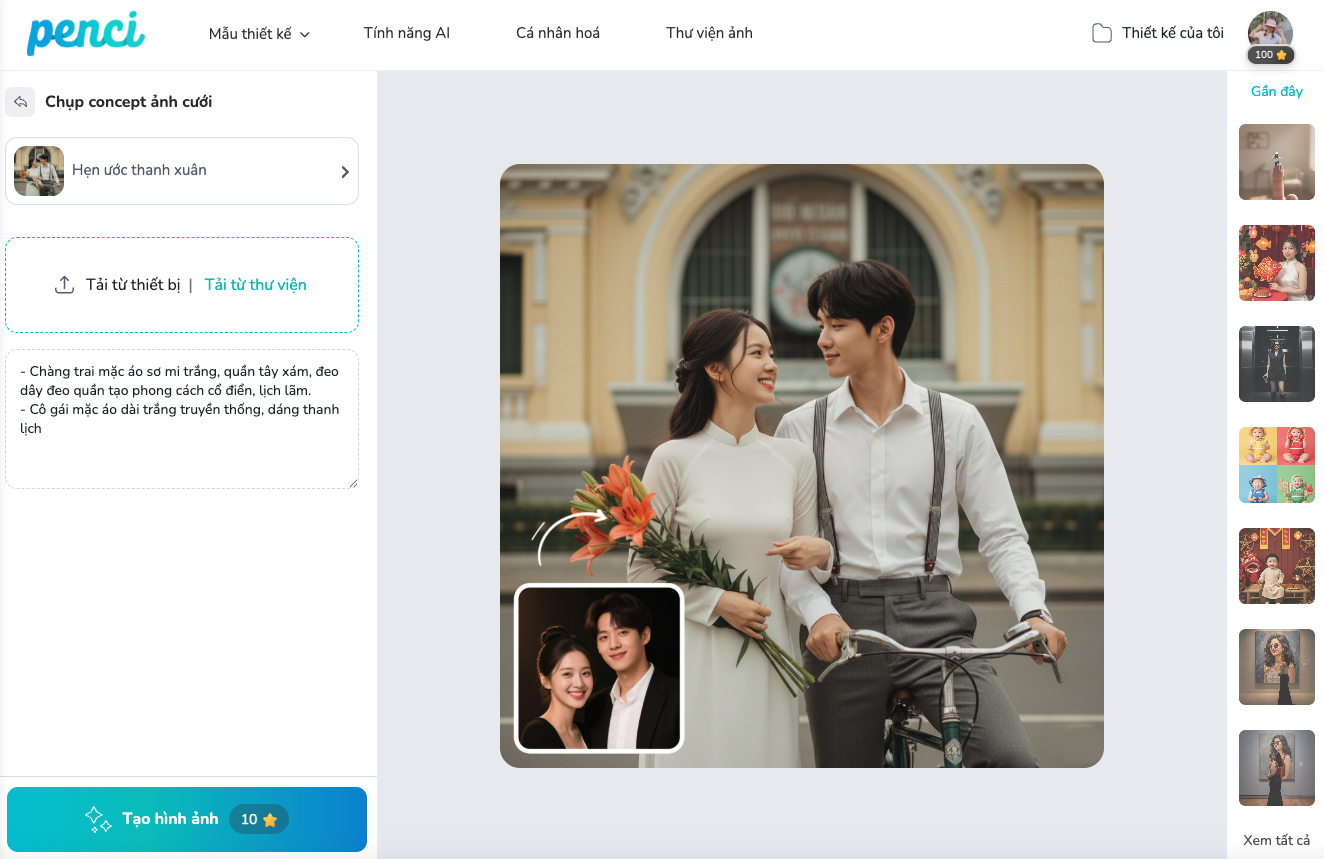
Task: Click the upload icon for Tải từ thiết bị
Action: [x=64, y=285]
